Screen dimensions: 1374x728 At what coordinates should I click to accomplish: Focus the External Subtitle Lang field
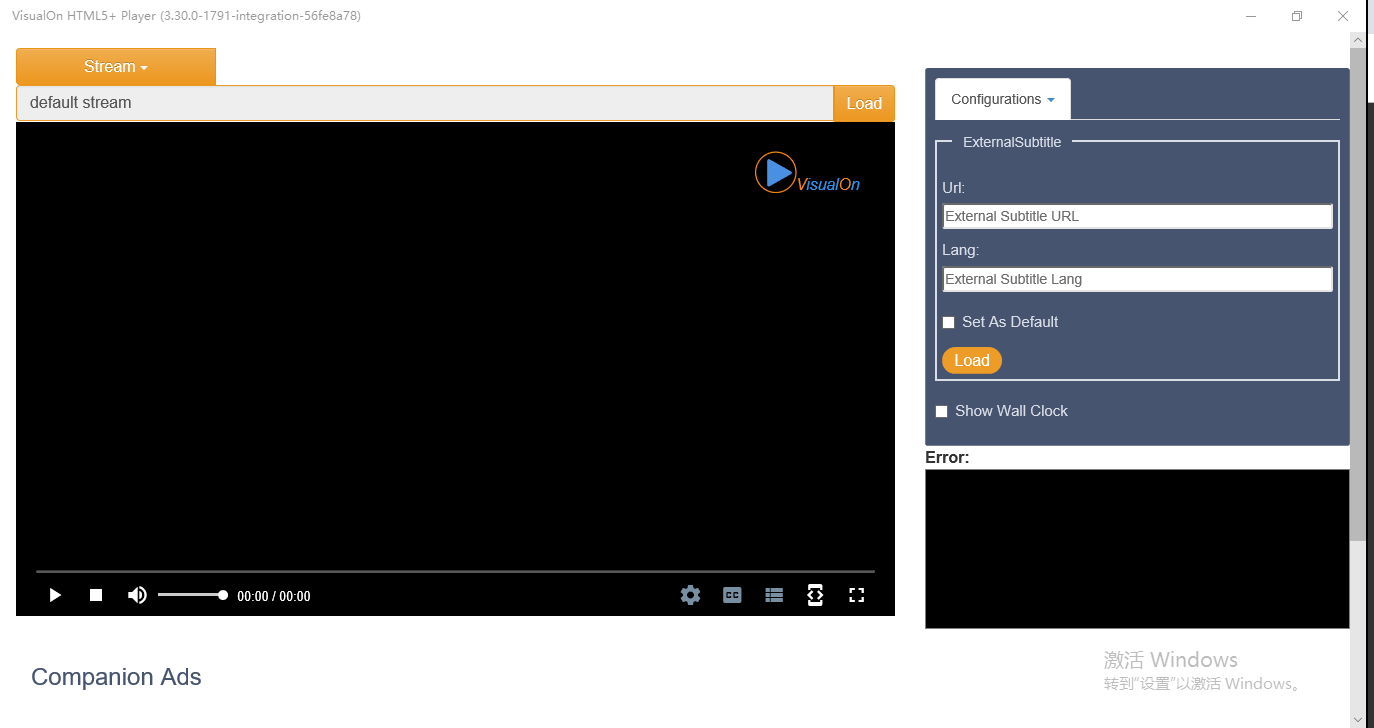pos(1138,279)
